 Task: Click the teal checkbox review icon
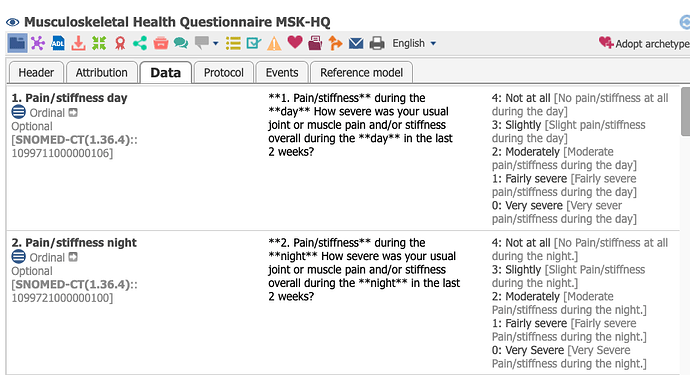point(253,43)
